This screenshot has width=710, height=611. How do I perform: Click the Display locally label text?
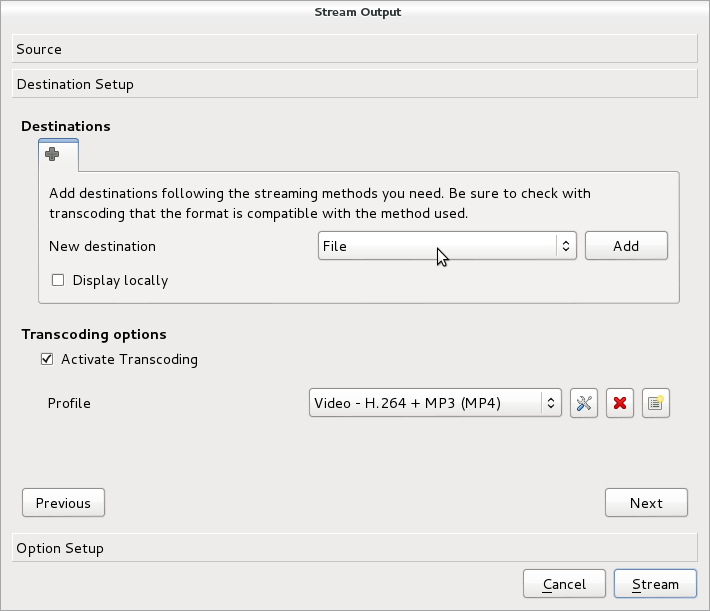point(120,281)
